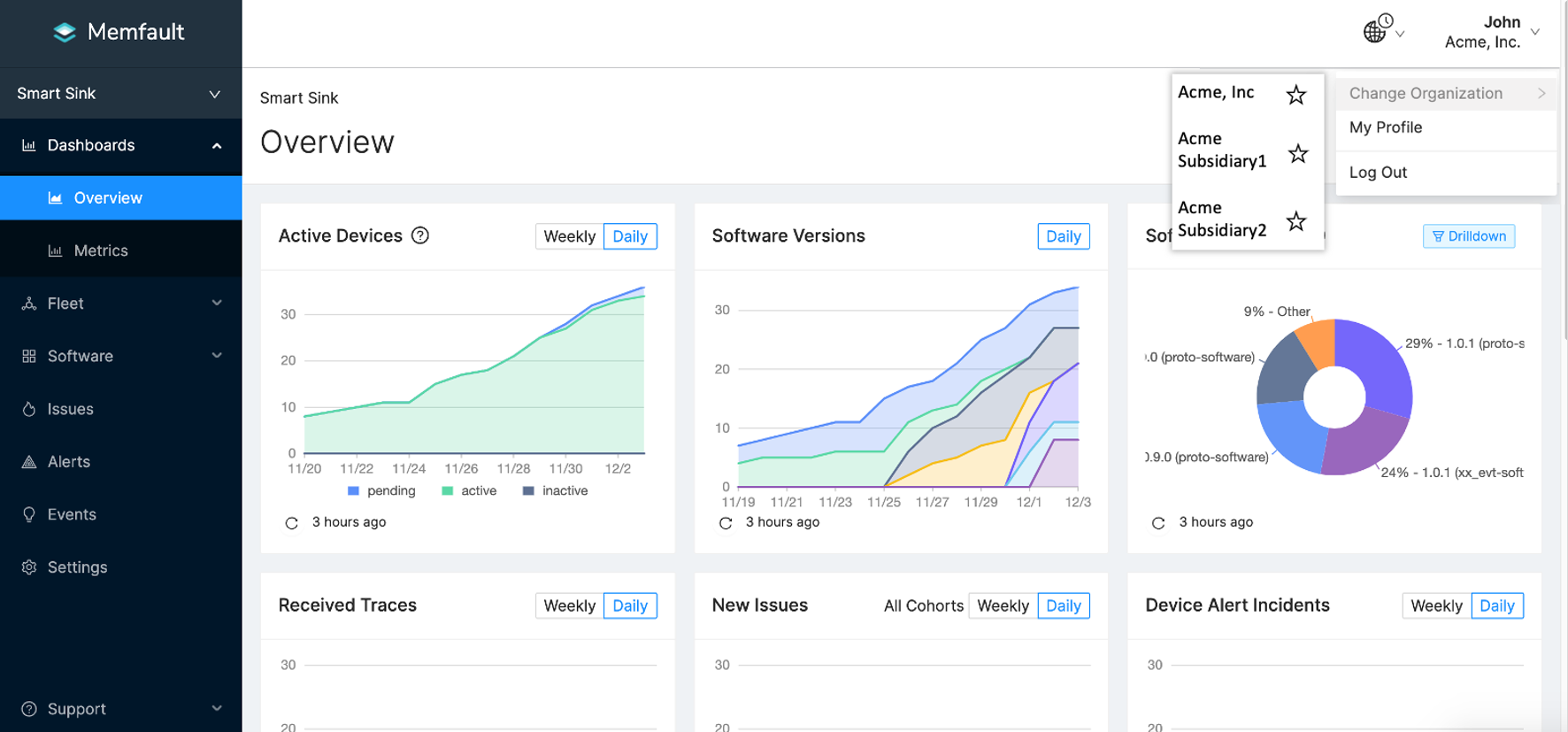
Task: Switch New Issues to Weekly
Action: click(x=1003, y=605)
